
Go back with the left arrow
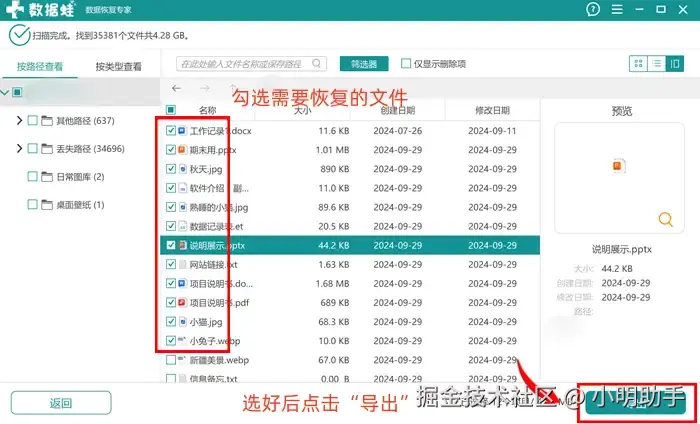[176, 88]
